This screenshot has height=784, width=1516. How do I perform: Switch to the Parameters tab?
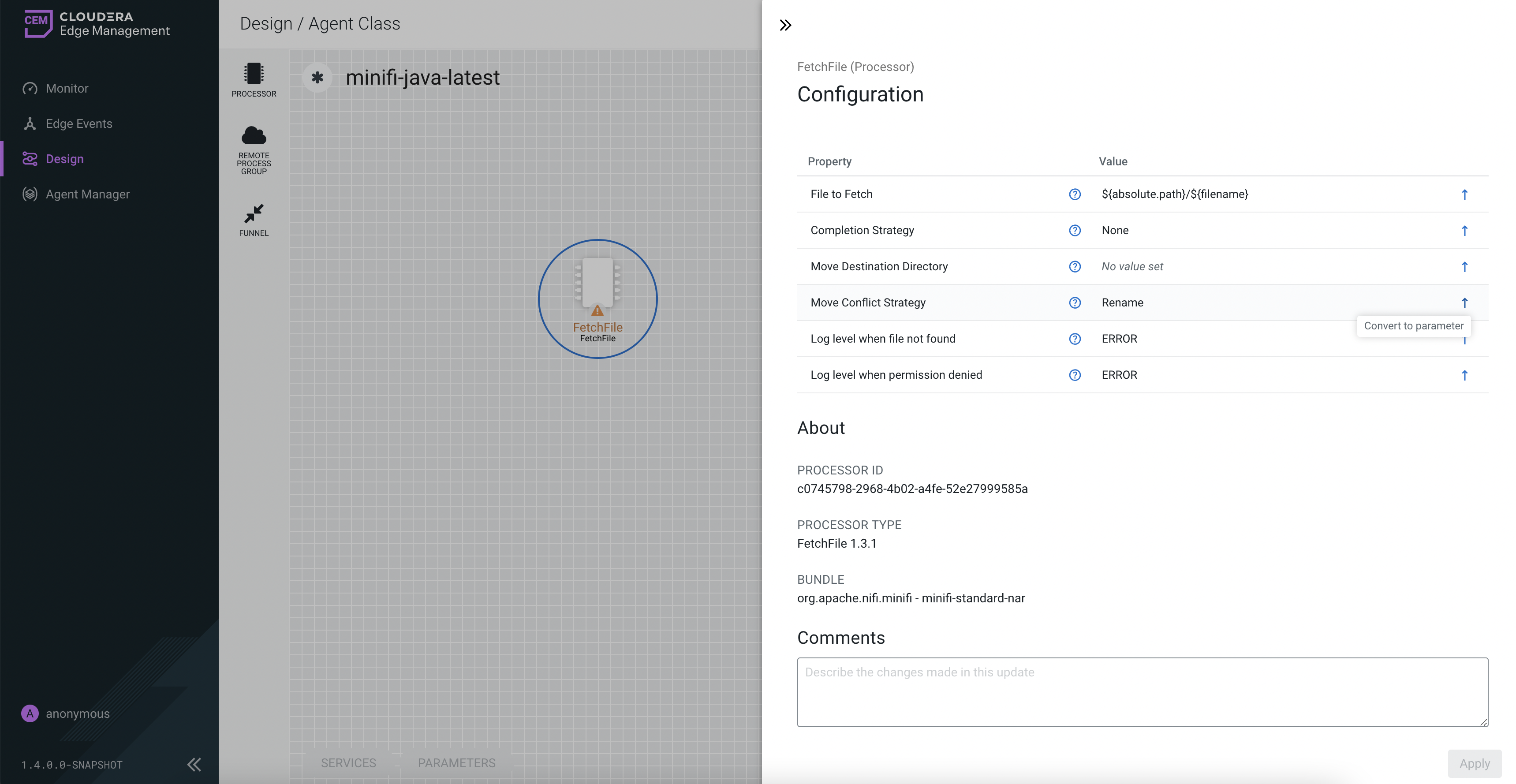coord(456,763)
